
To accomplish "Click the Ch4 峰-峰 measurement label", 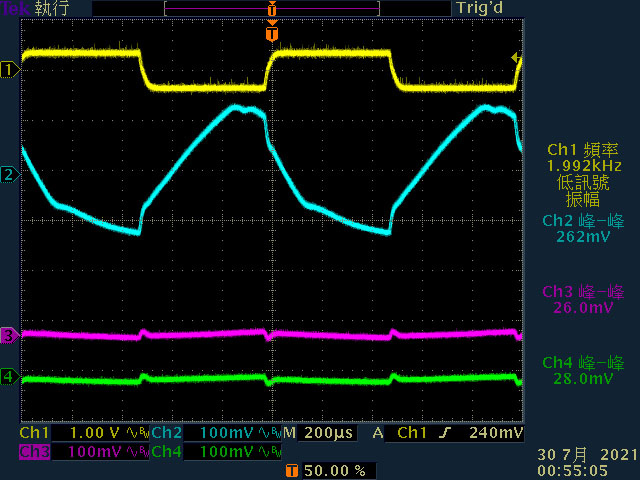I will click(x=583, y=362).
